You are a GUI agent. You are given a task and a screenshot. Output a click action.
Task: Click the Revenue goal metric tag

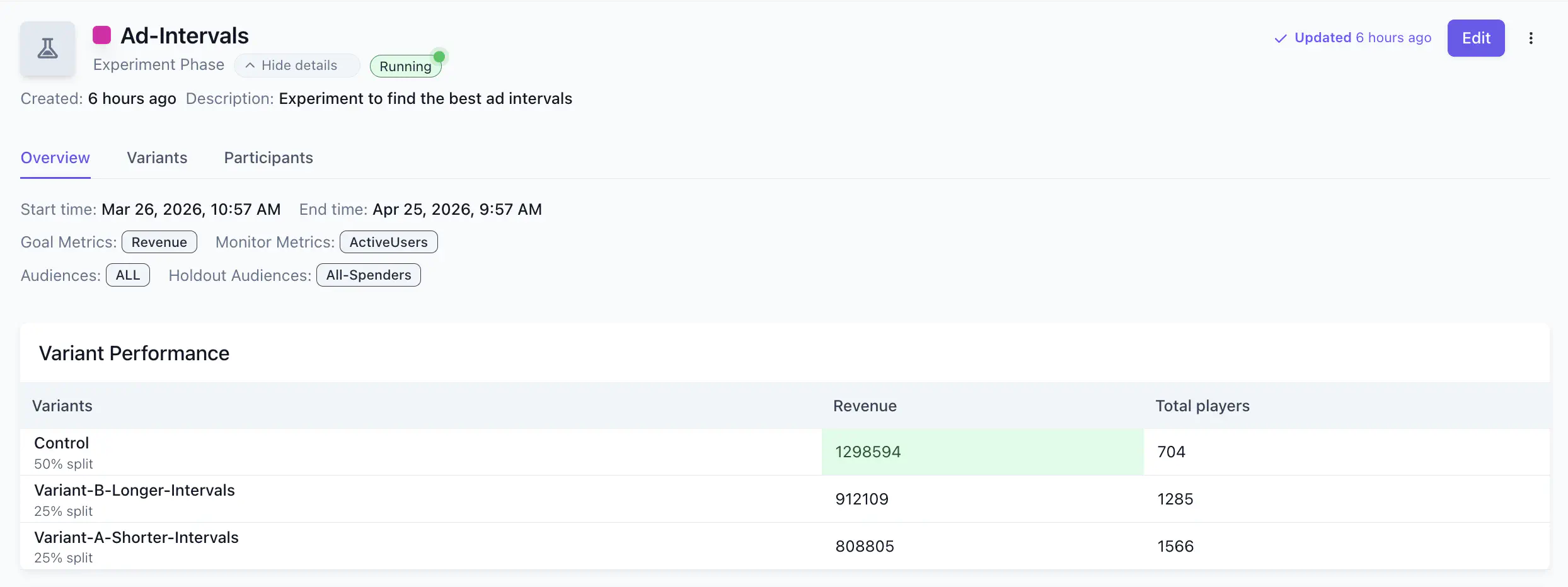point(159,242)
